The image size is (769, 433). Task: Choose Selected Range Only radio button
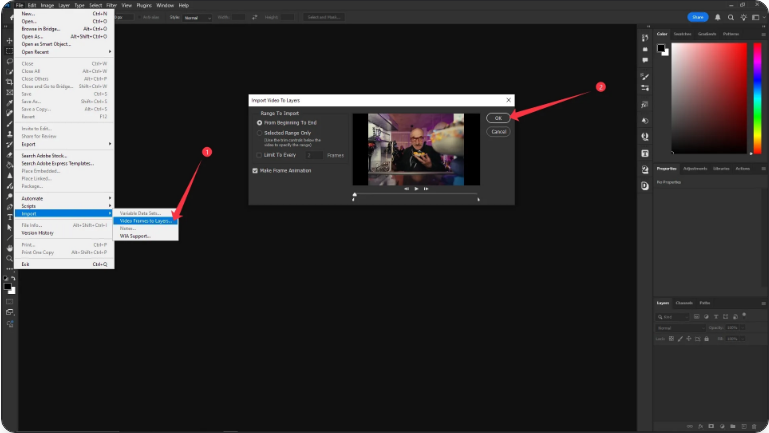click(x=260, y=132)
